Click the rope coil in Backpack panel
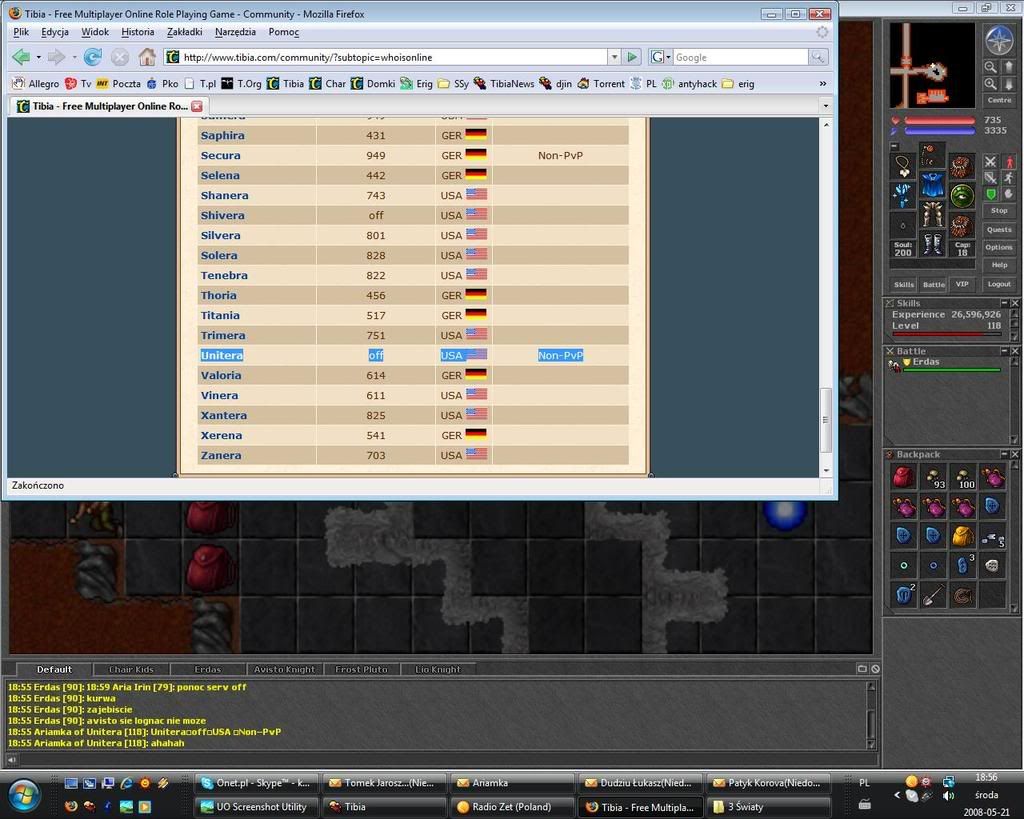 [963, 595]
